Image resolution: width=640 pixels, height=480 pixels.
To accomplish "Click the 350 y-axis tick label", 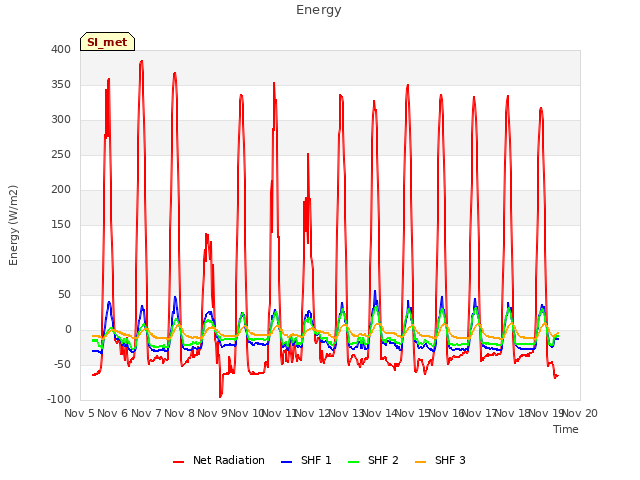I will [x=61, y=84].
